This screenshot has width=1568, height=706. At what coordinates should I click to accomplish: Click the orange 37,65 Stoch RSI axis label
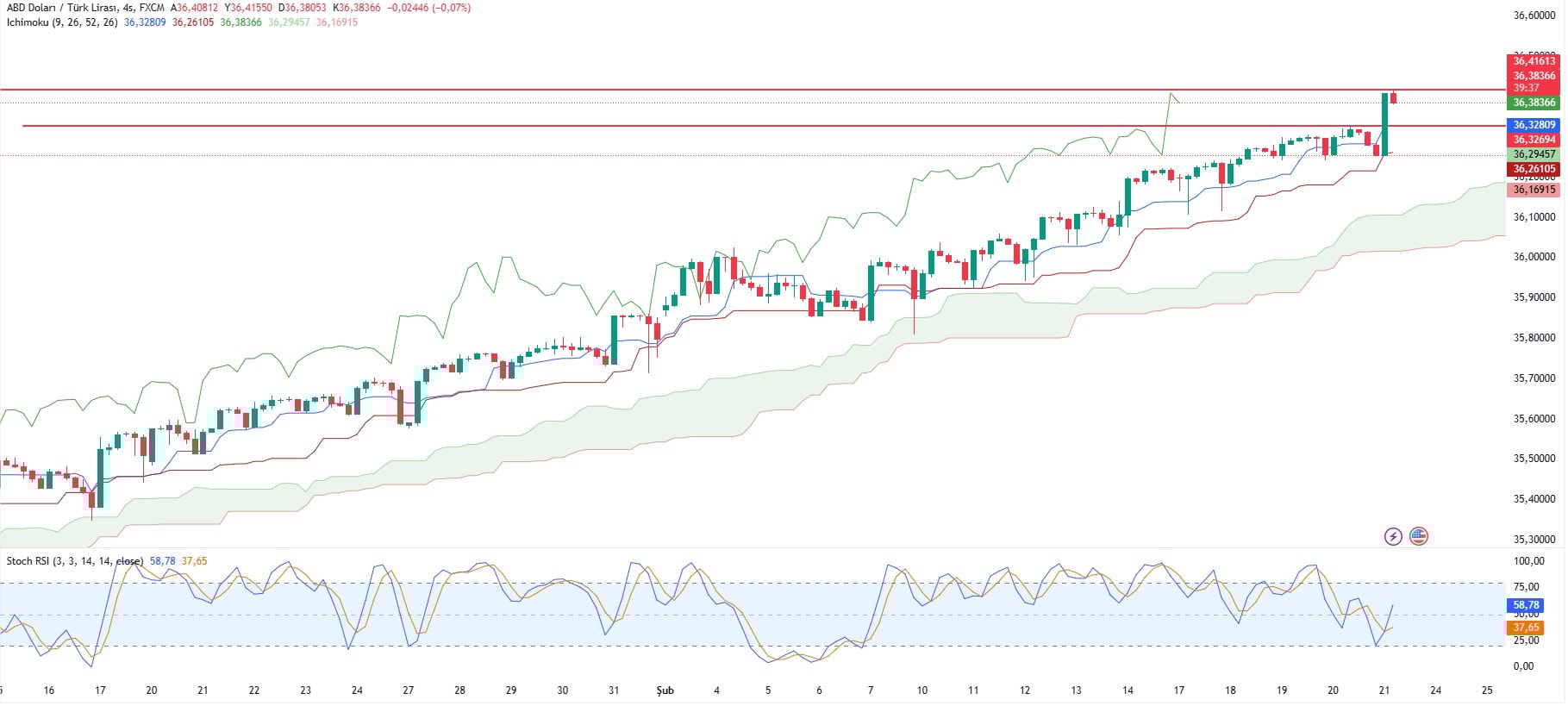click(x=1526, y=628)
